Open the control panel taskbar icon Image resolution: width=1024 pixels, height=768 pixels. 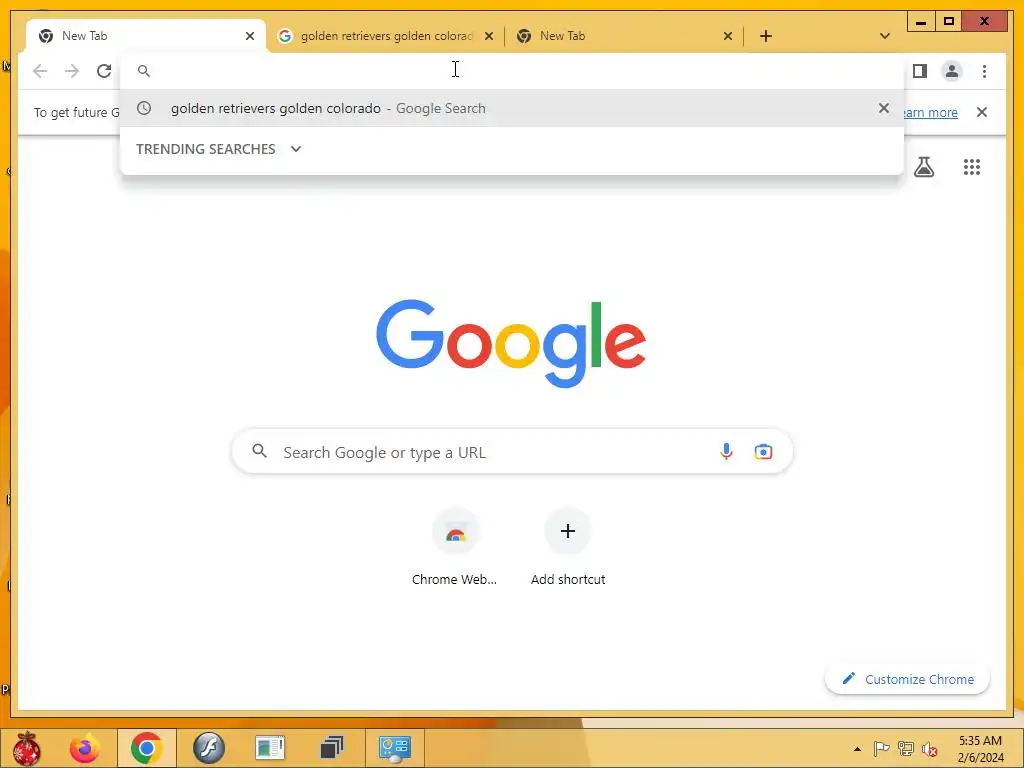[394, 748]
